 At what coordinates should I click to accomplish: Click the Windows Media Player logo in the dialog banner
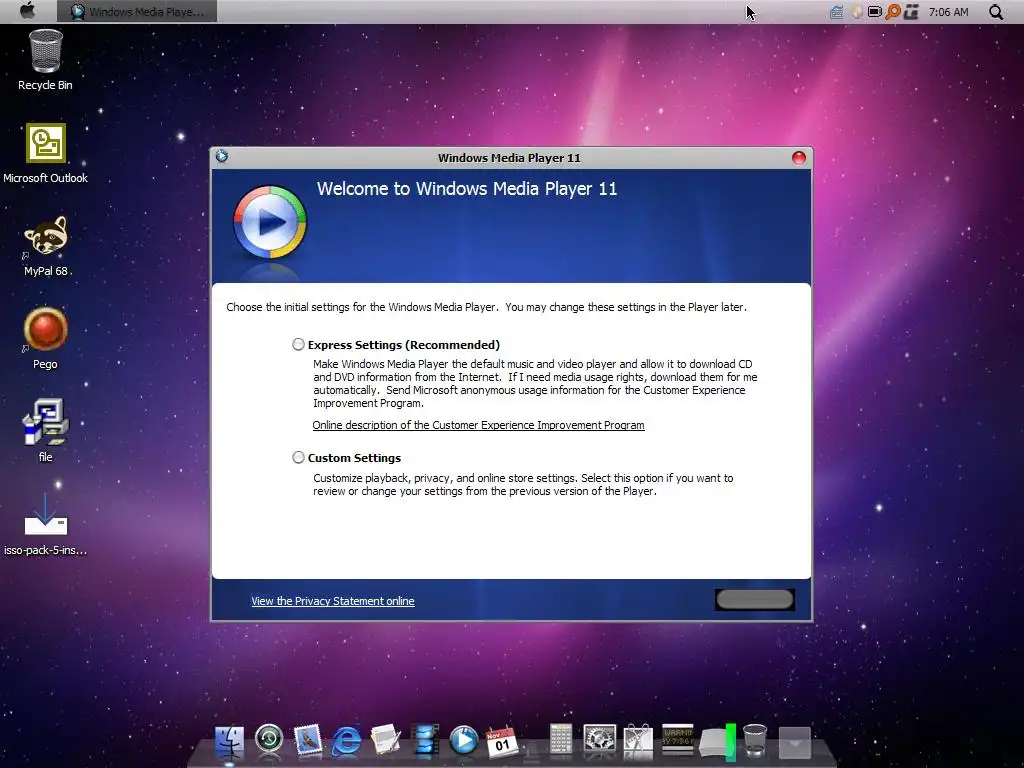270,222
